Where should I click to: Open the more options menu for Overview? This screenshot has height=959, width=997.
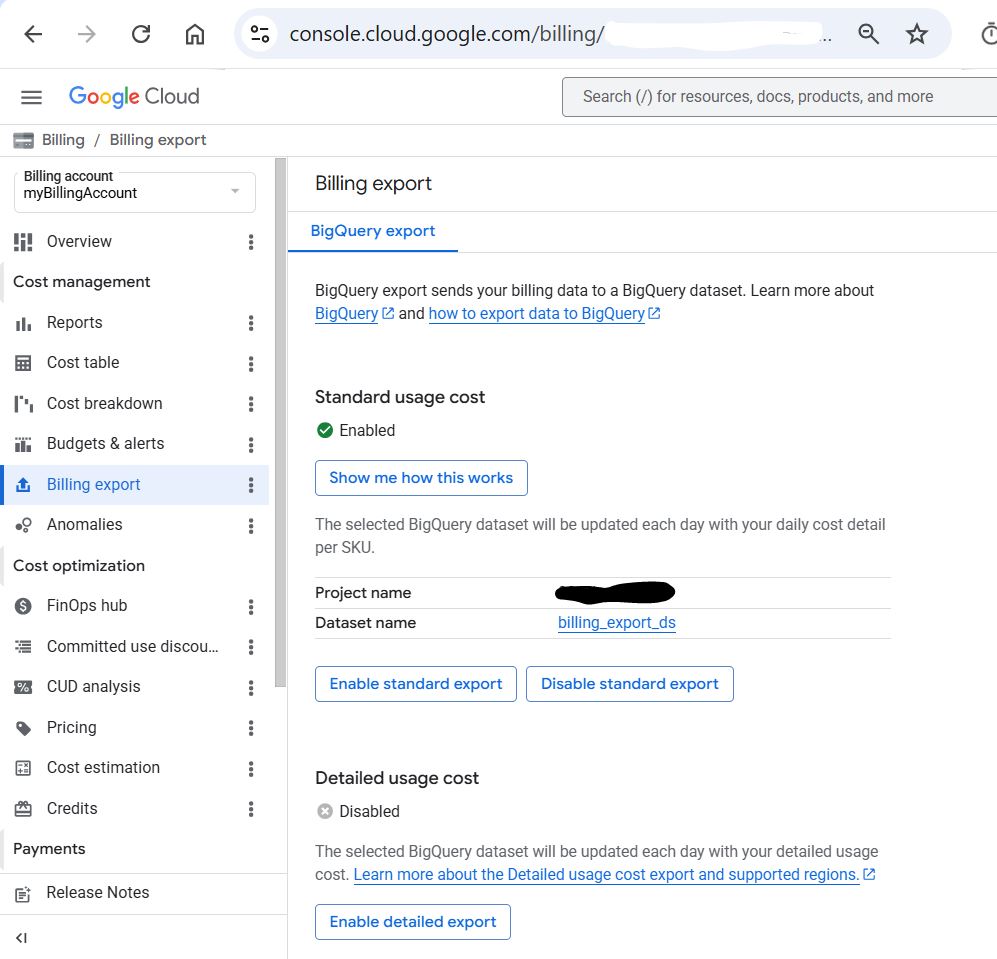pos(251,242)
